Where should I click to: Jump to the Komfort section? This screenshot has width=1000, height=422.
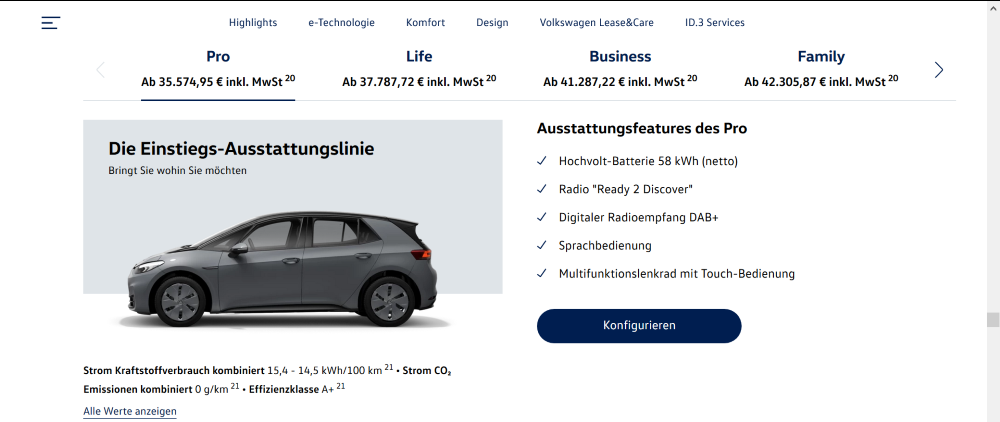[425, 22]
